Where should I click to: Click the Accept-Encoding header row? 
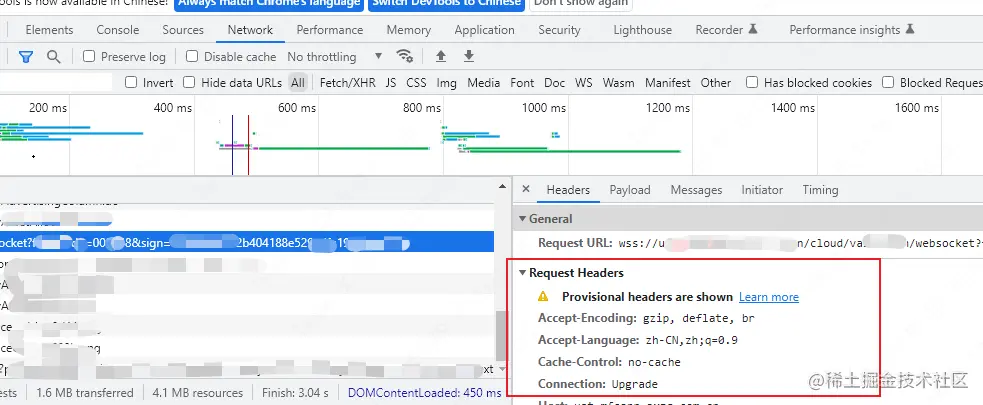[646, 318]
